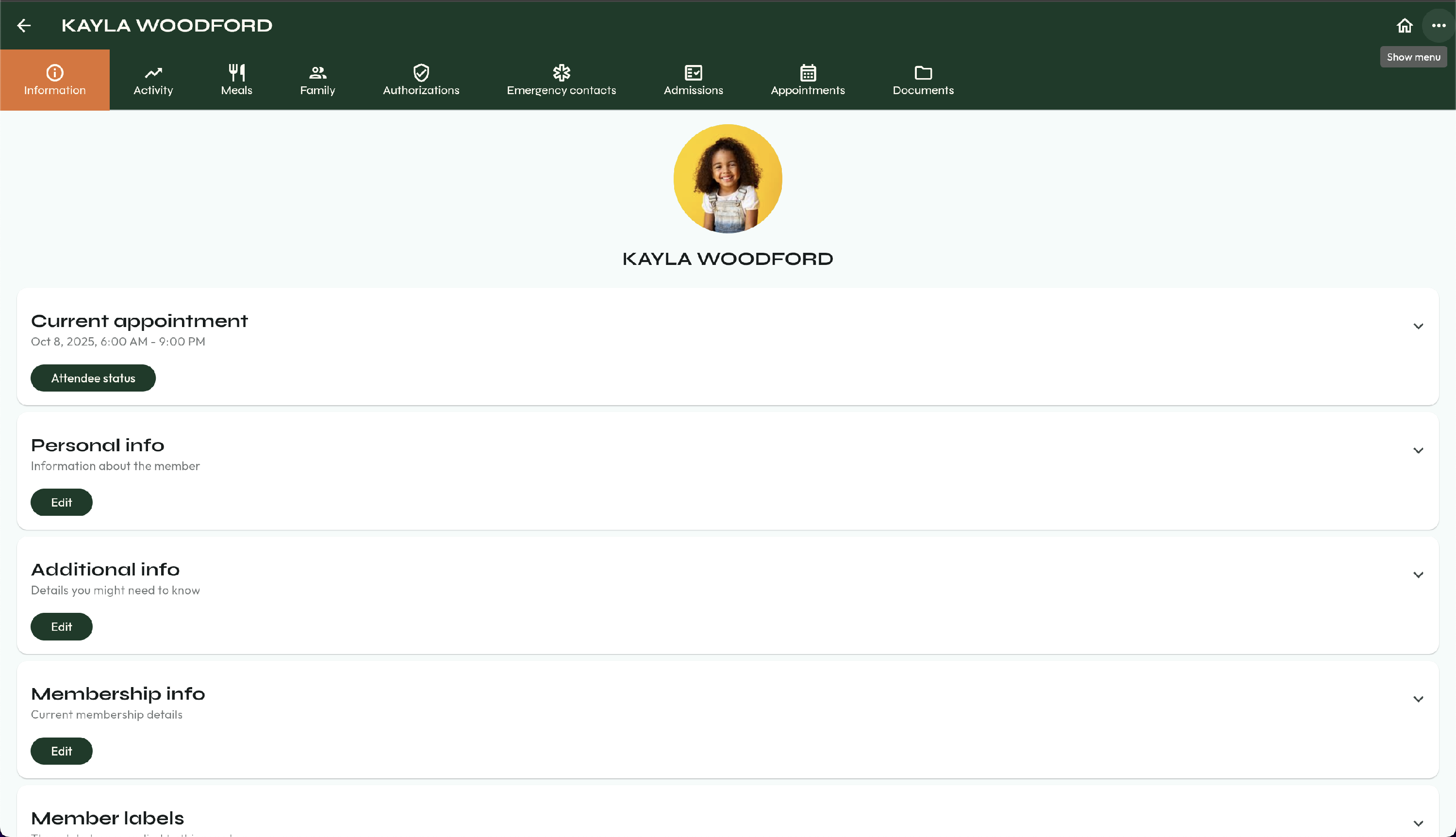Expand the Membership info chevron
This screenshot has width=1456, height=837.
click(1418, 699)
